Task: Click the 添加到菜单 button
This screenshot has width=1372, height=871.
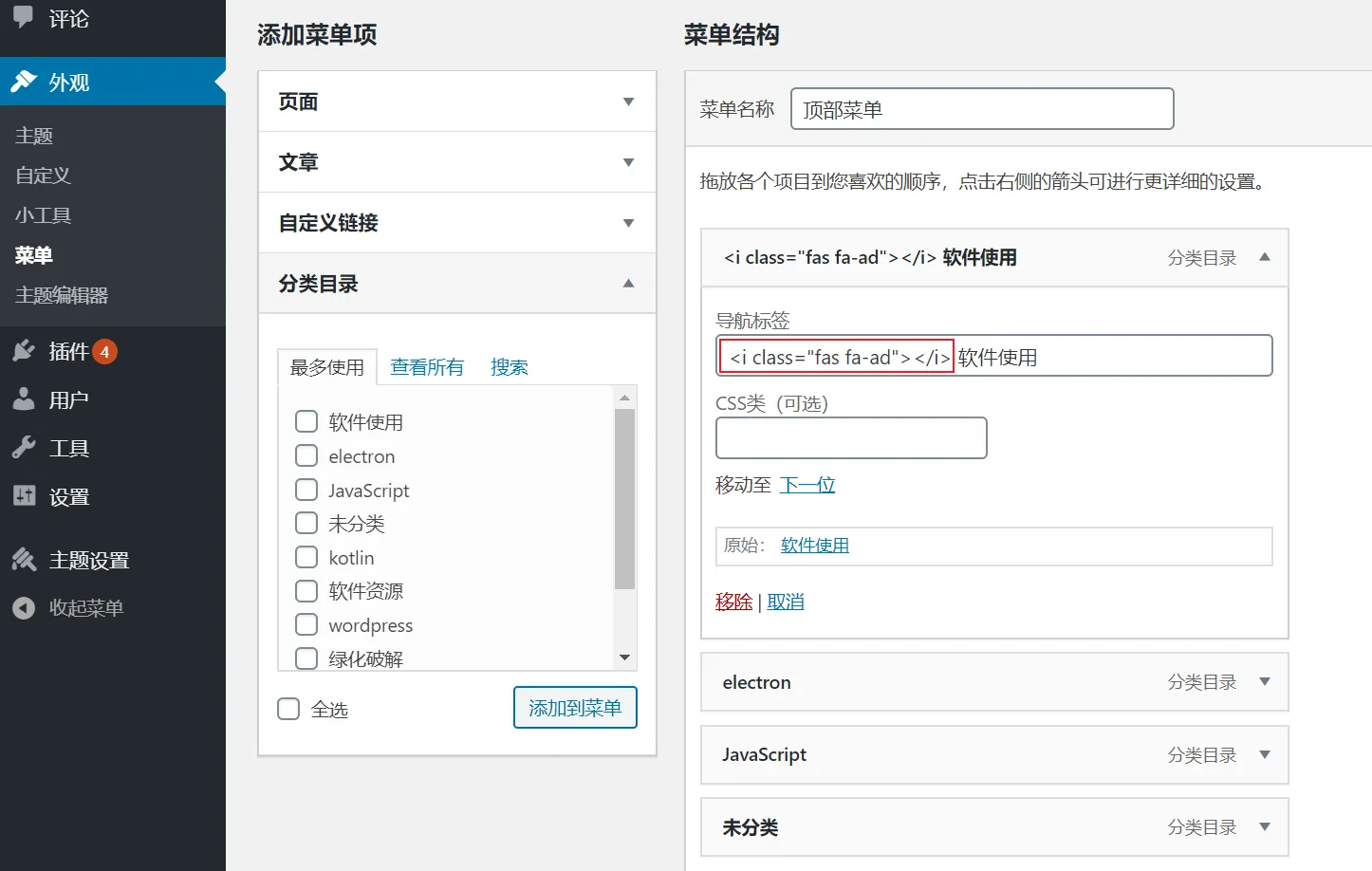Action: click(575, 708)
